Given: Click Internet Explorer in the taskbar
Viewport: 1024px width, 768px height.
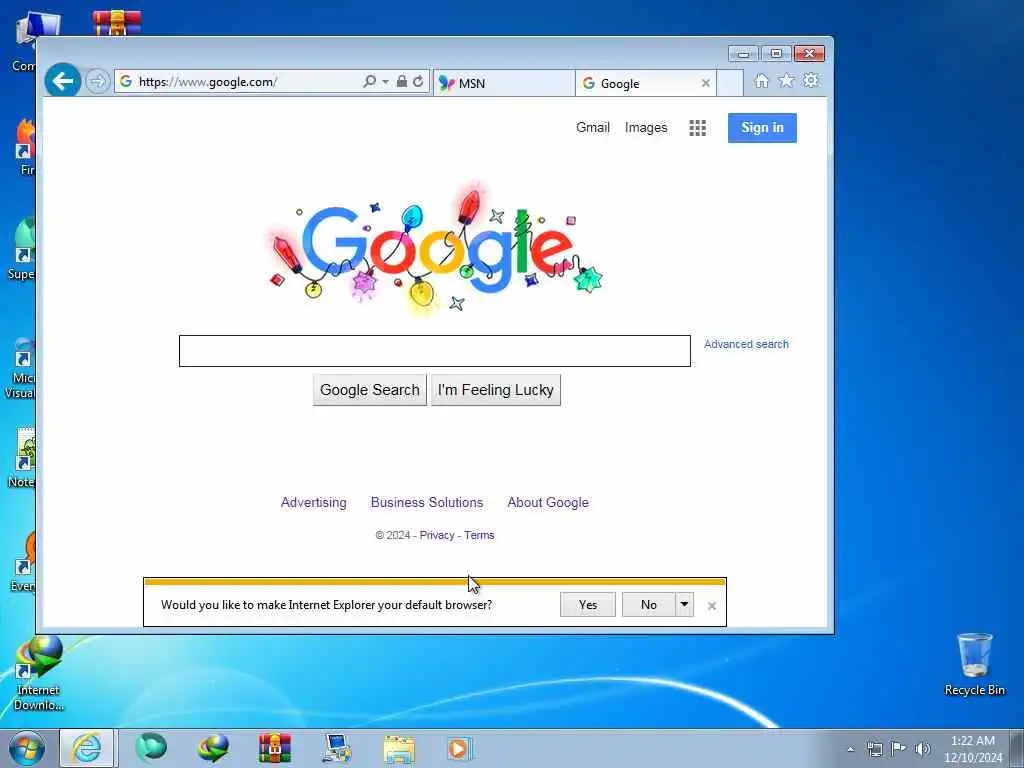Looking at the screenshot, I should [x=86, y=748].
